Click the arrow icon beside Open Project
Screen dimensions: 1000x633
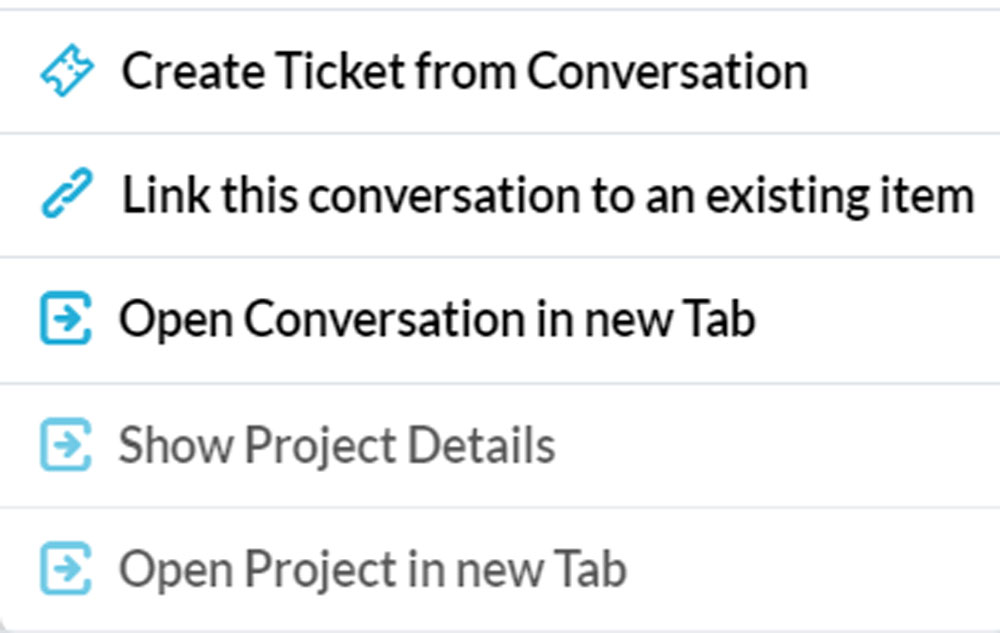click(67, 569)
